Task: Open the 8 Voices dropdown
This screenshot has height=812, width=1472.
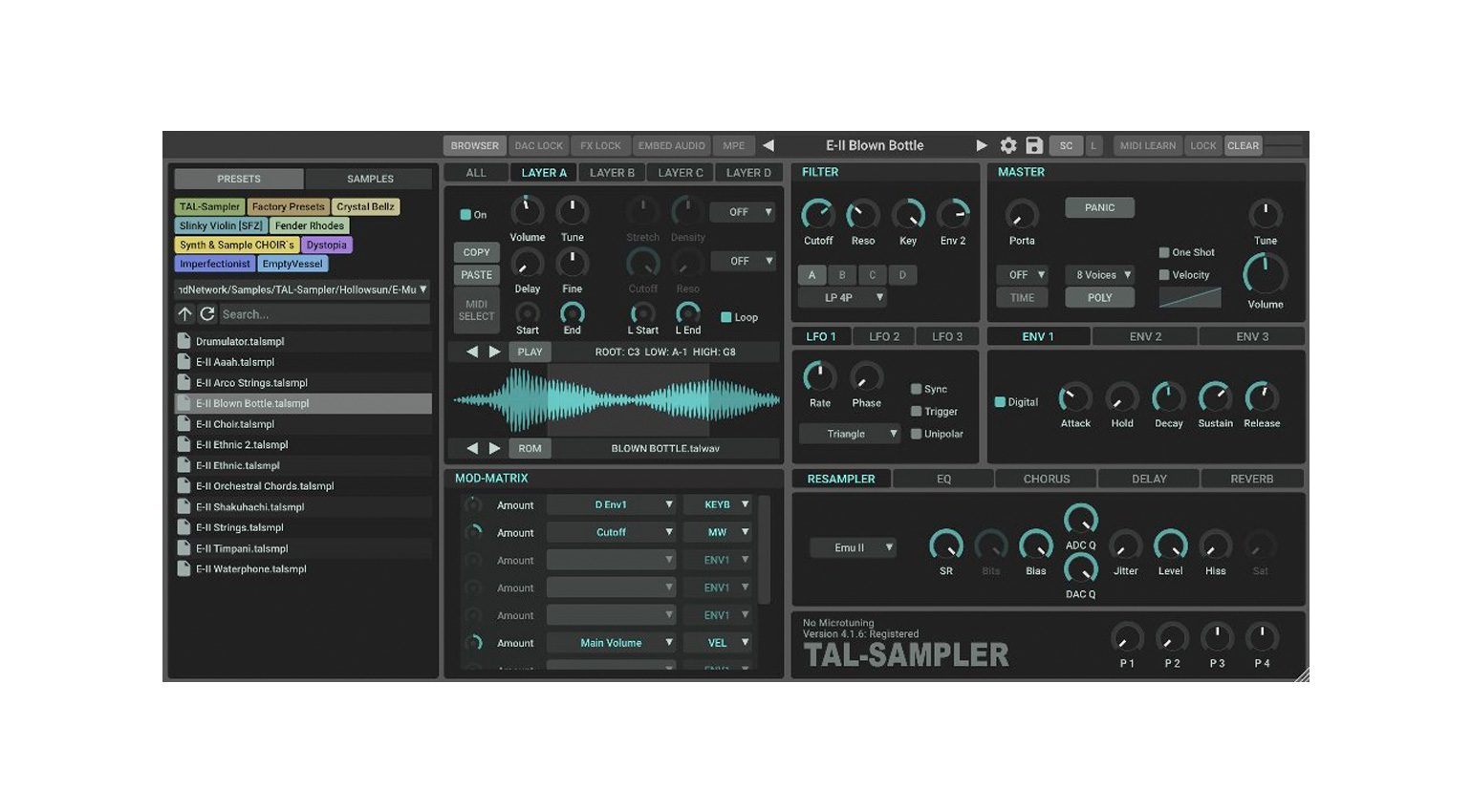Action: [x=1100, y=275]
